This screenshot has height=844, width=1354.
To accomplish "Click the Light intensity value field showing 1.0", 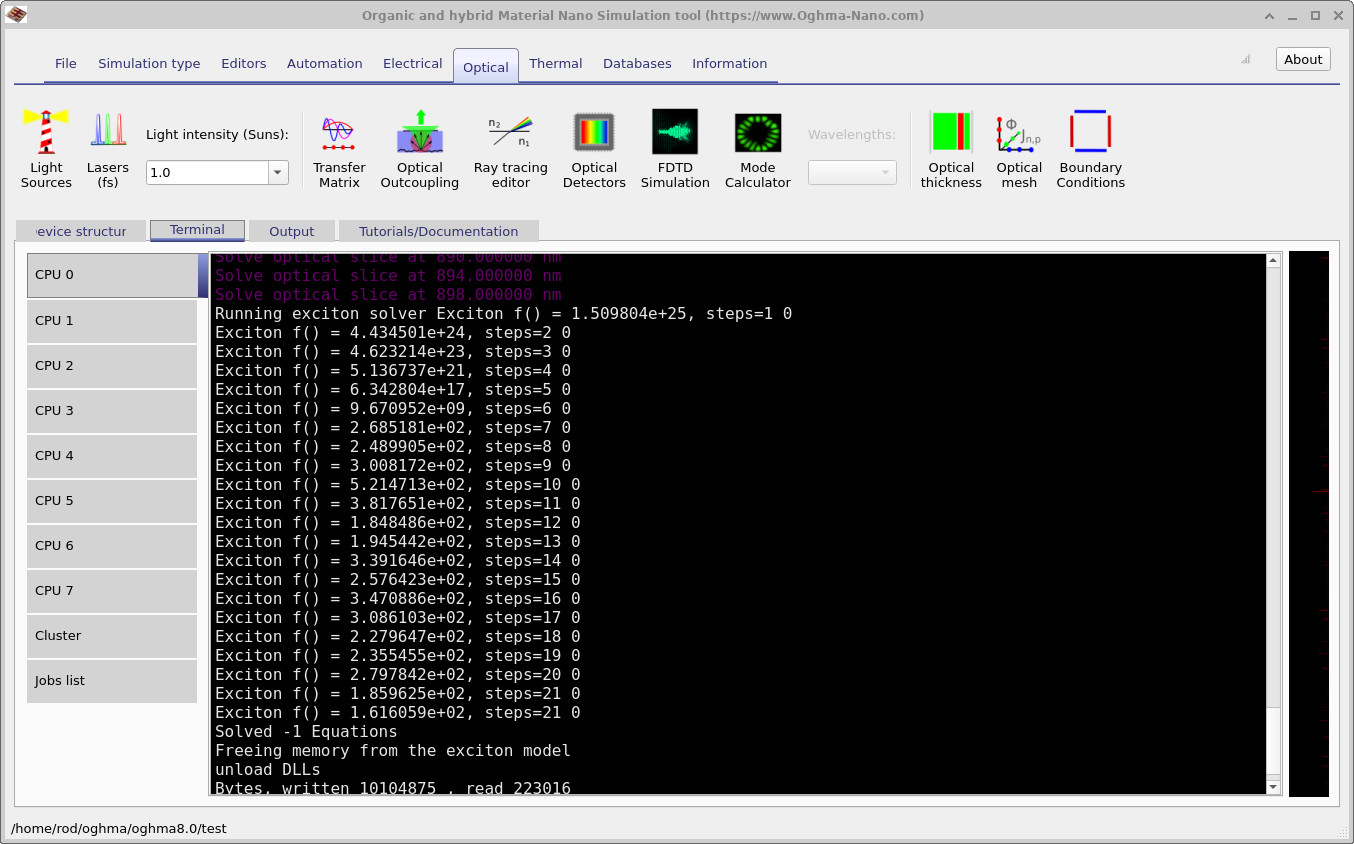I will click(x=207, y=173).
